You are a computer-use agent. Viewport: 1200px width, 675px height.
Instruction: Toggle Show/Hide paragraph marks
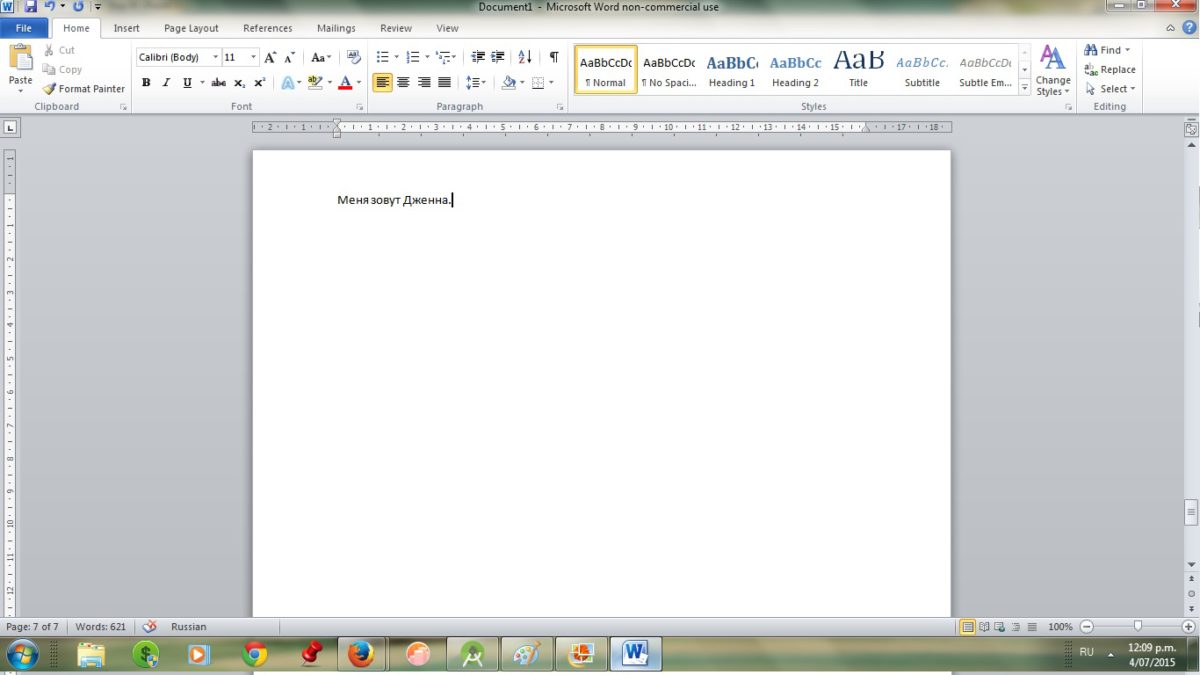pyautogui.click(x=554, y=58)
